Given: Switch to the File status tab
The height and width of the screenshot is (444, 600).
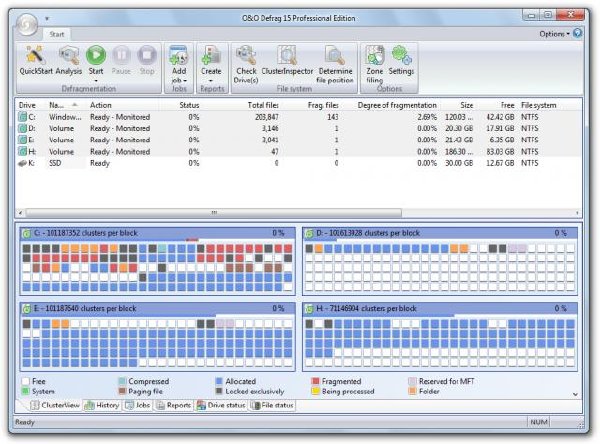Looking at the screenshot, I should pos(272,405).
